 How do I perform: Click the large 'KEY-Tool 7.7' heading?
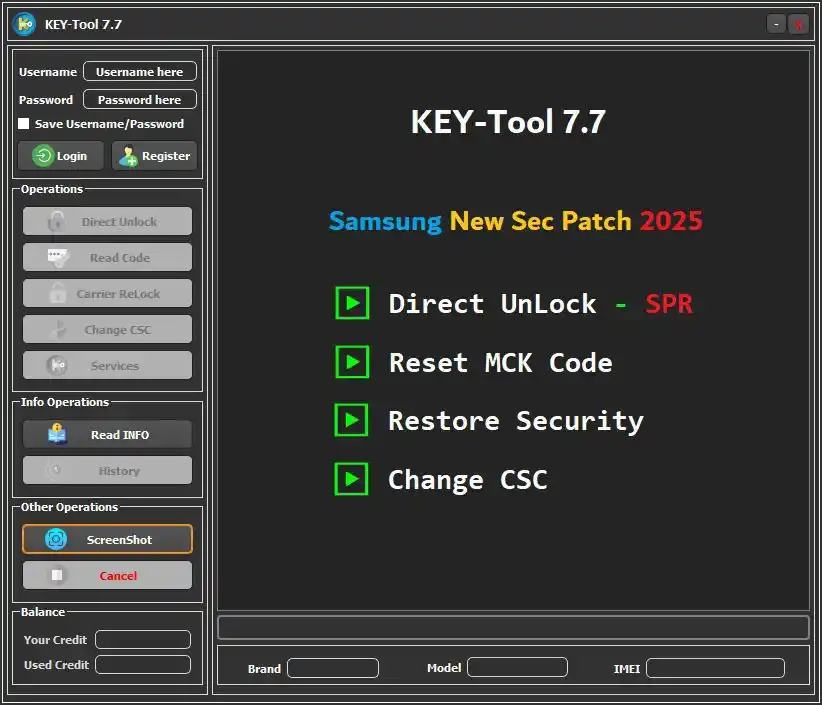click(509, 122)
